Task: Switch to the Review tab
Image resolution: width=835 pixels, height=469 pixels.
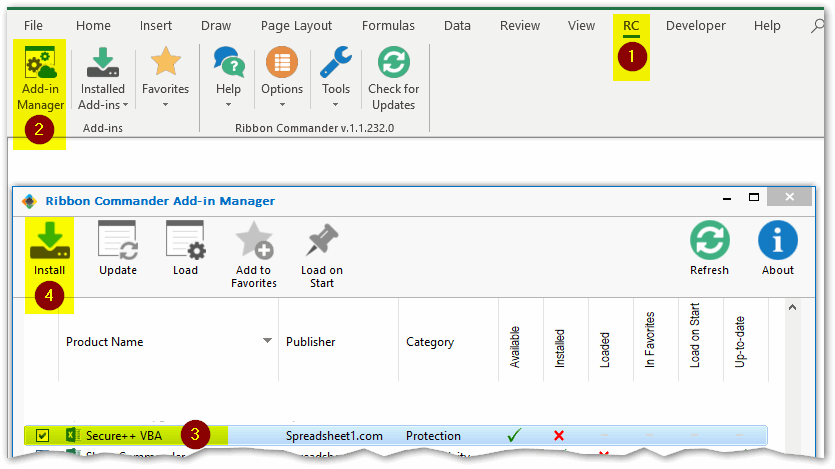Action: click(520, 26)
